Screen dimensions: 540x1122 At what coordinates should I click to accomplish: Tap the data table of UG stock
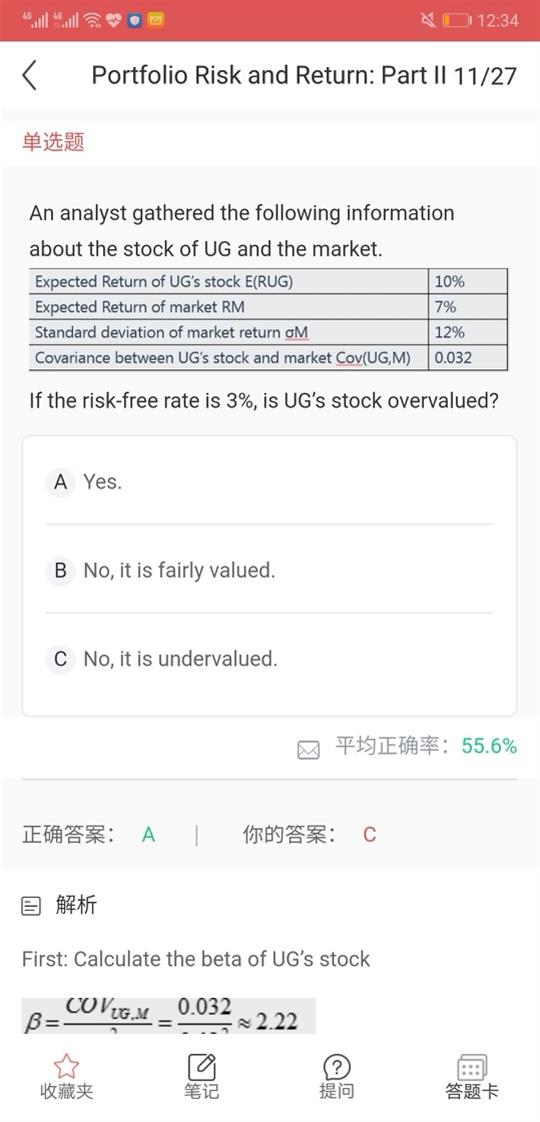click(268, 319)
